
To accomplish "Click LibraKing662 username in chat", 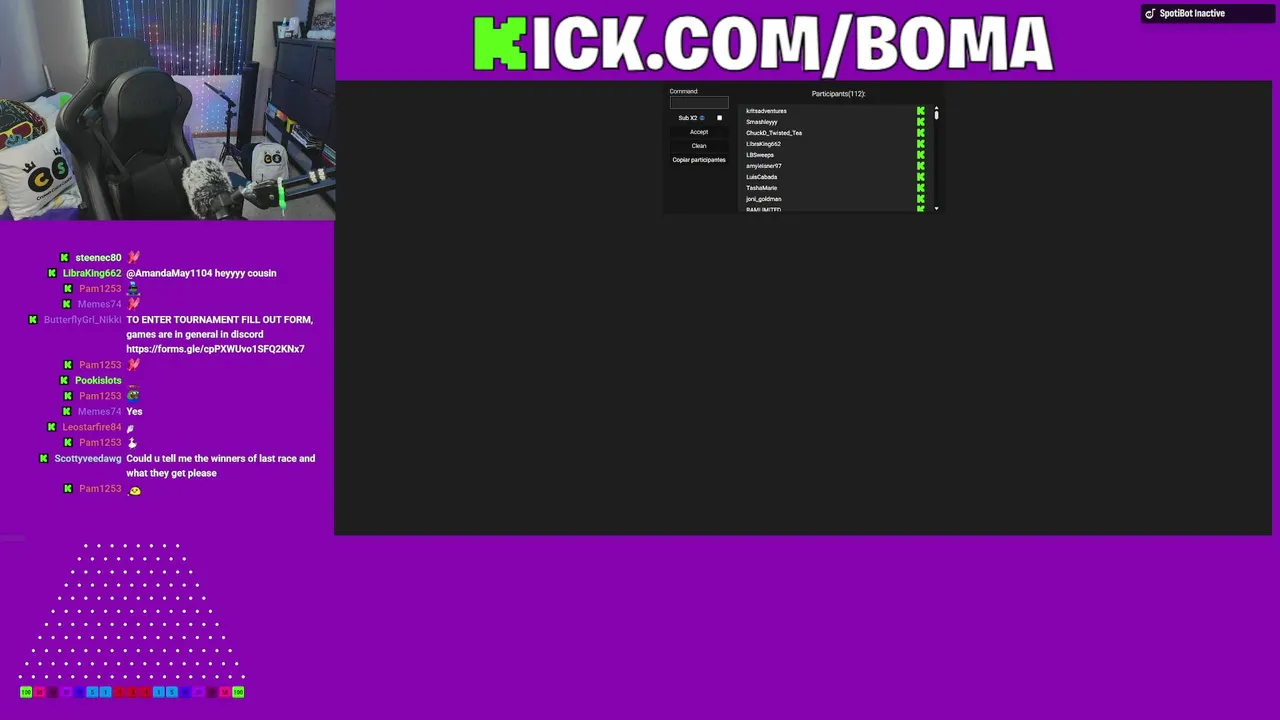I will click(x=92, y=273).
